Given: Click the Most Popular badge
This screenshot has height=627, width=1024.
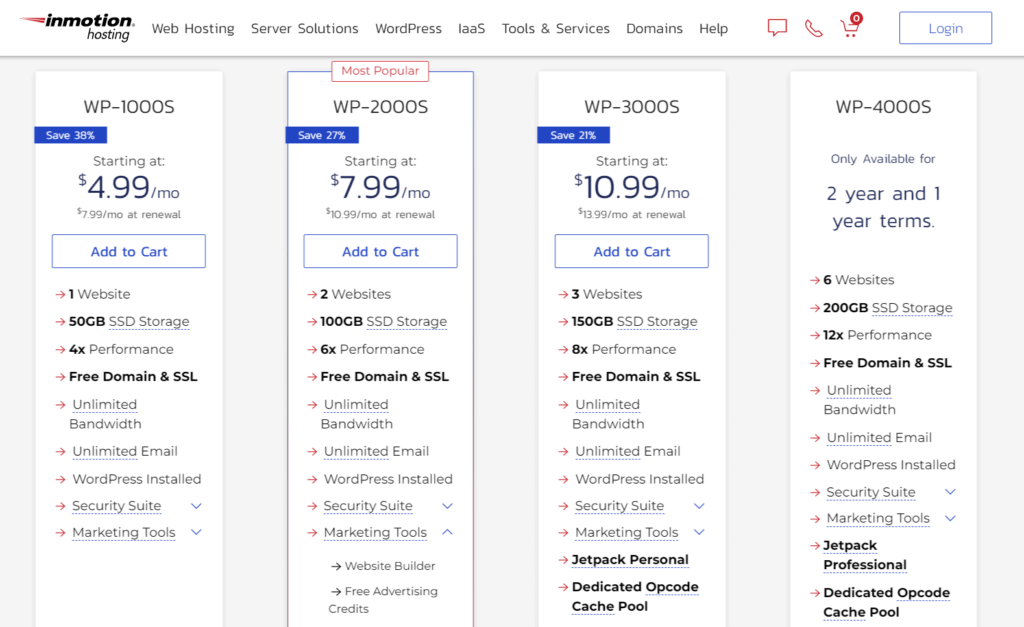Looking at the screenshot, I should [380, 71].
